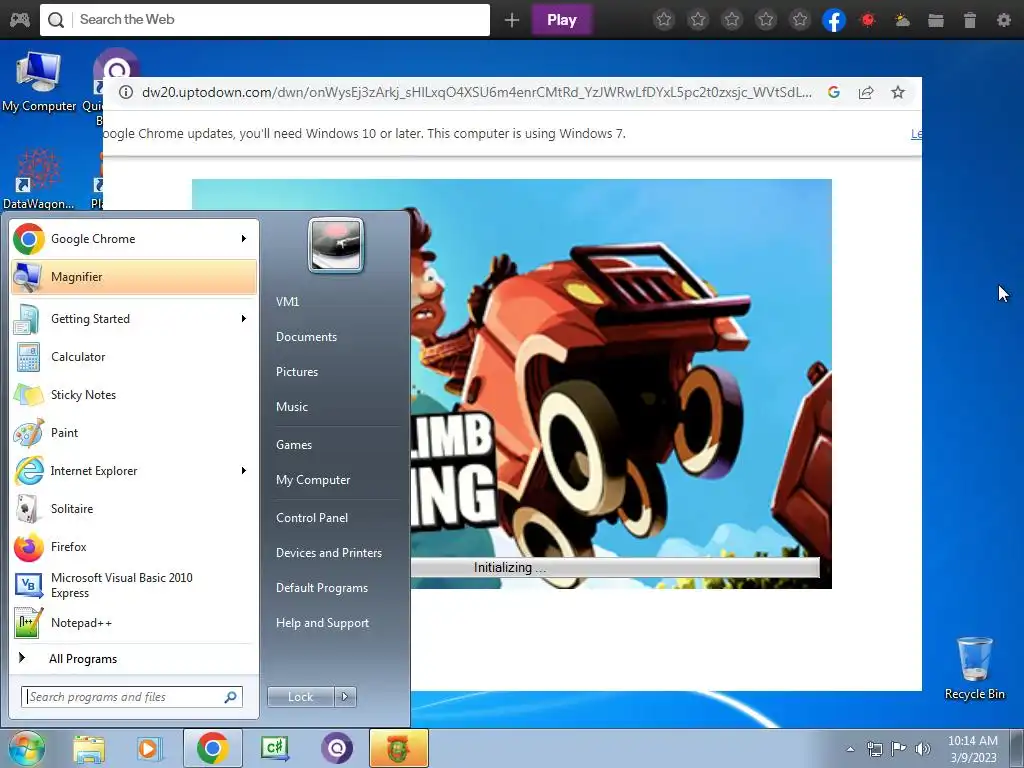Click the red bug icon
The width and height of the screenshot is (1024, 768).
point(868,20)
